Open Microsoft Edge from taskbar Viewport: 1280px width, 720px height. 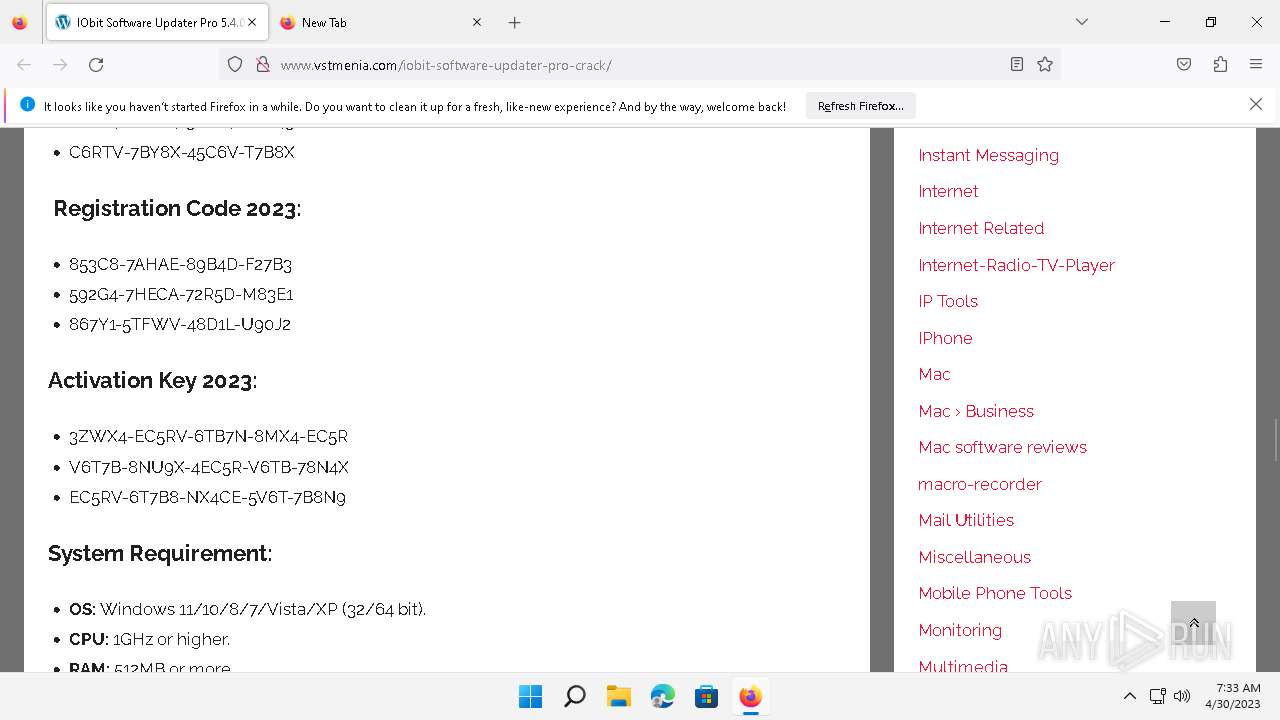(662, 696)
